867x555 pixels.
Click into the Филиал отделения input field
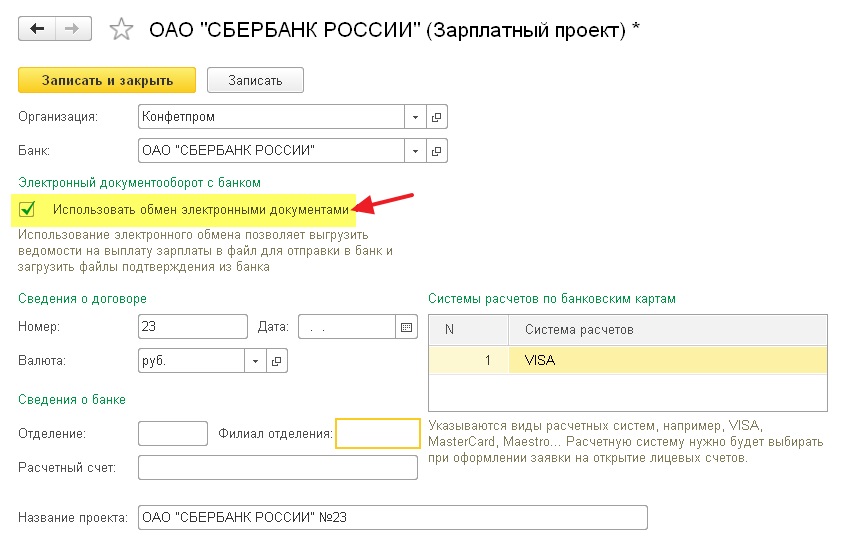pos(378,433)
